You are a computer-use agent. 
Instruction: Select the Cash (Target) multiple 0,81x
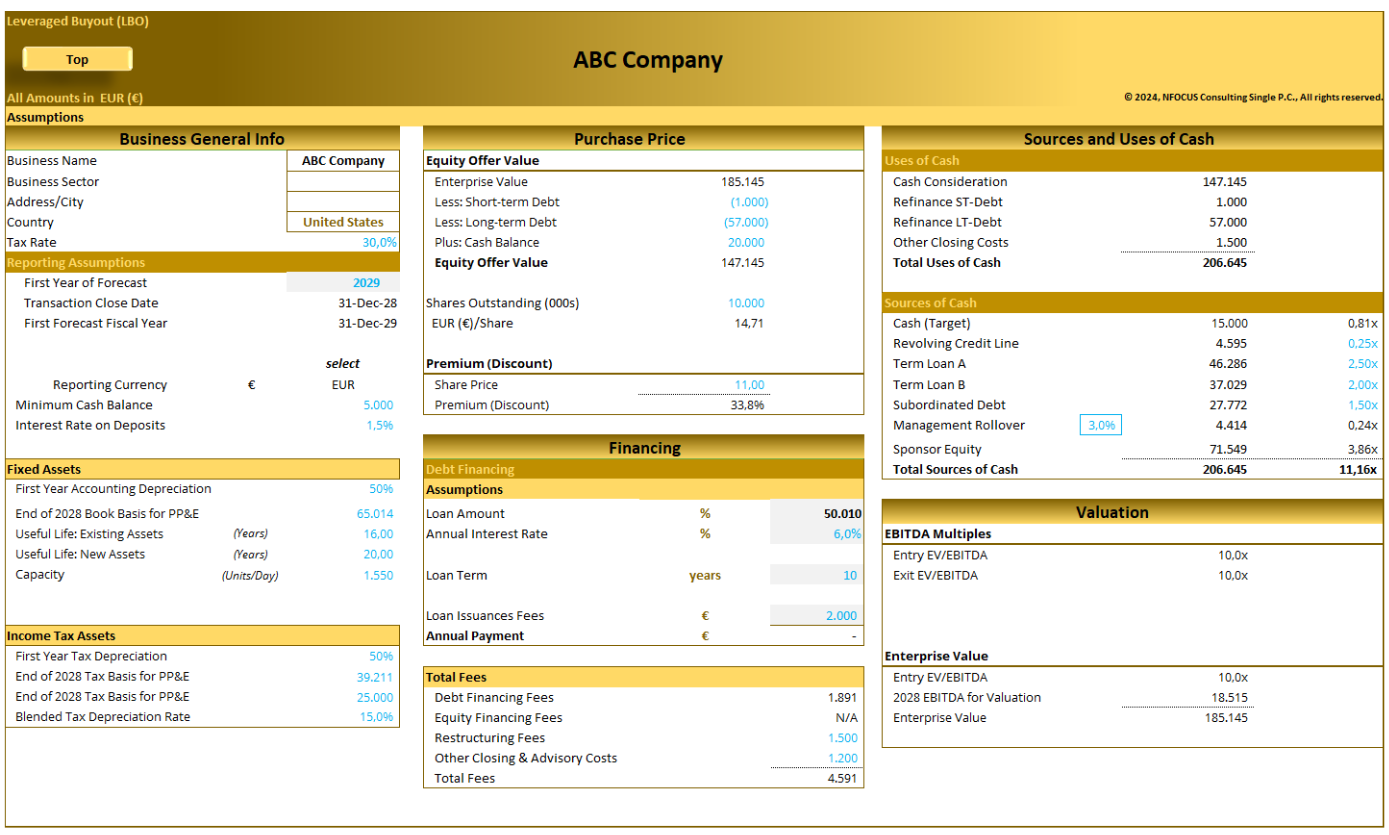click(1362, 323)
